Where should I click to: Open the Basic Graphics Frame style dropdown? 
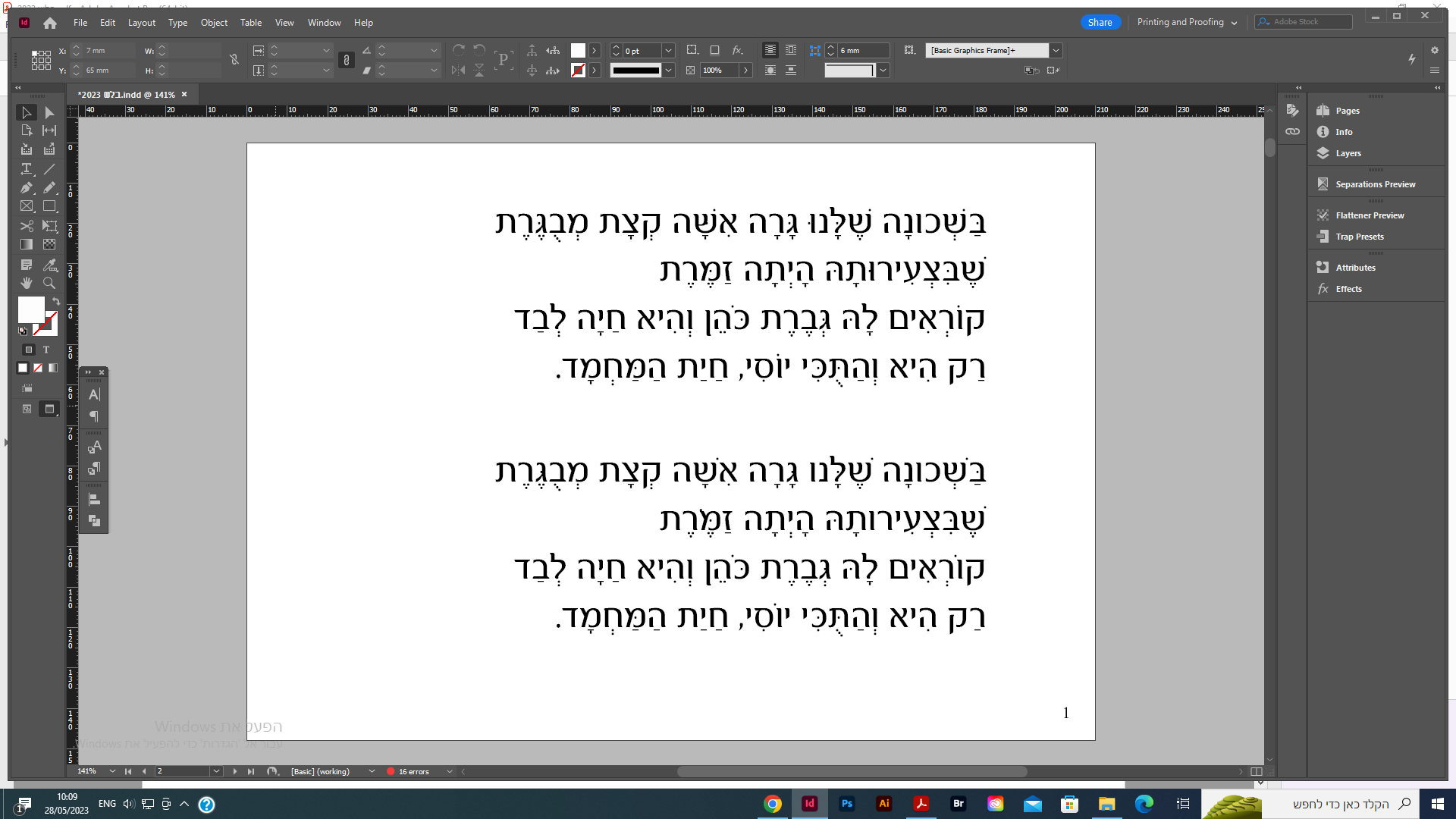1056,51
